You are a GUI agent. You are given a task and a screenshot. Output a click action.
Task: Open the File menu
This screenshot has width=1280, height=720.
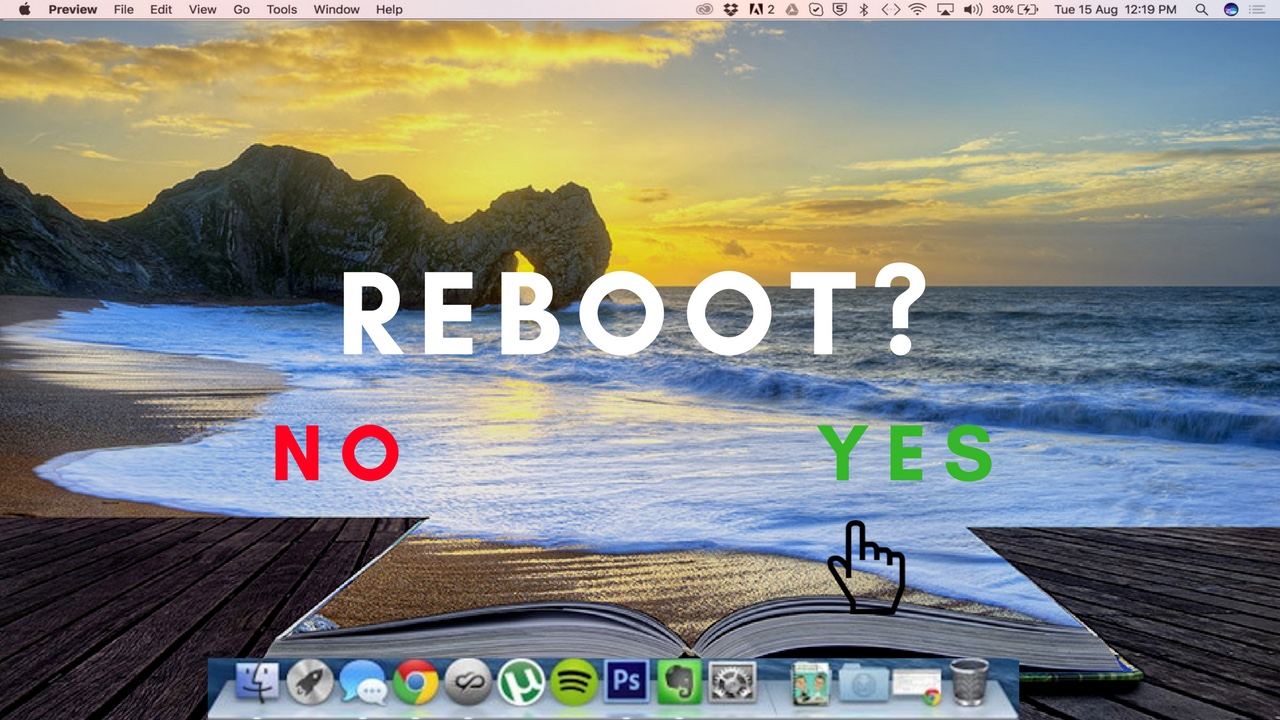click(124, 9)
